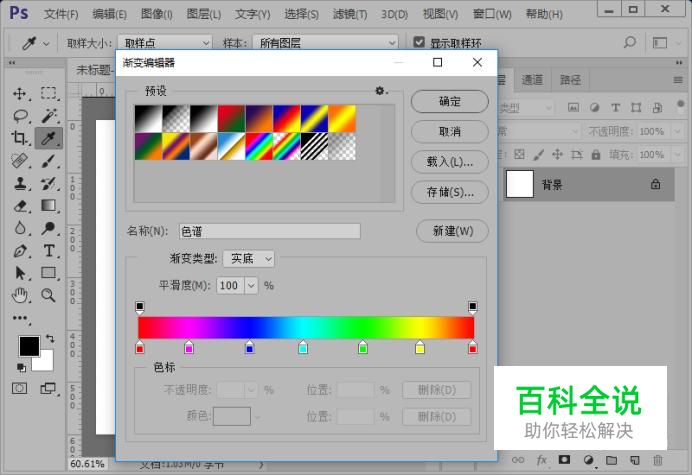Toggle the Show Sampling Ring checkbox

pos(419,42)
